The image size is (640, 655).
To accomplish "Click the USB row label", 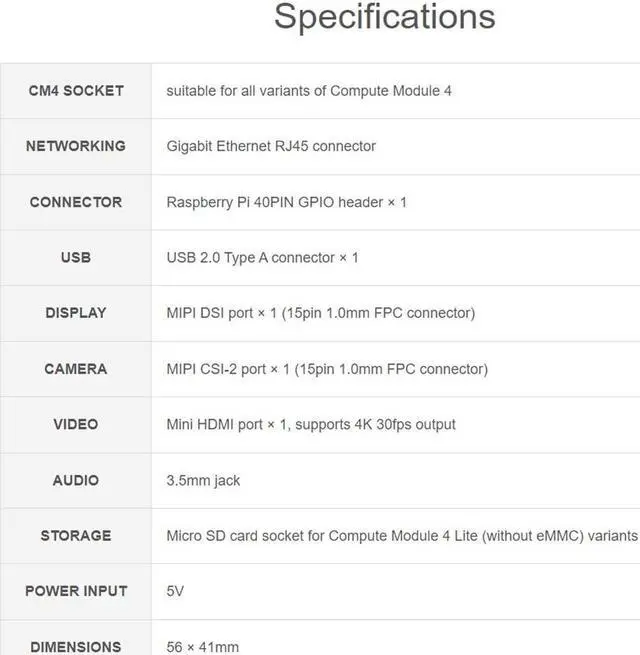I will click(x=76, y=257).
